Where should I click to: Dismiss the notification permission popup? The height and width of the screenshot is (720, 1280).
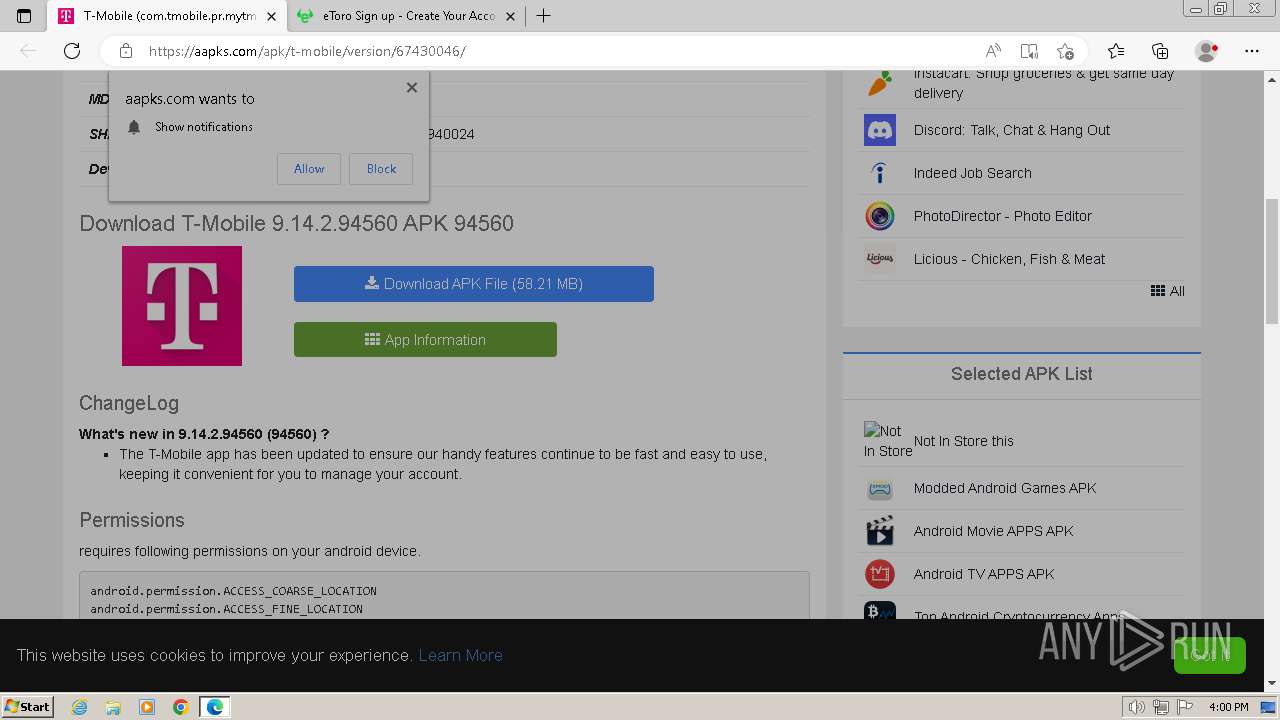(x=412, y=87)
